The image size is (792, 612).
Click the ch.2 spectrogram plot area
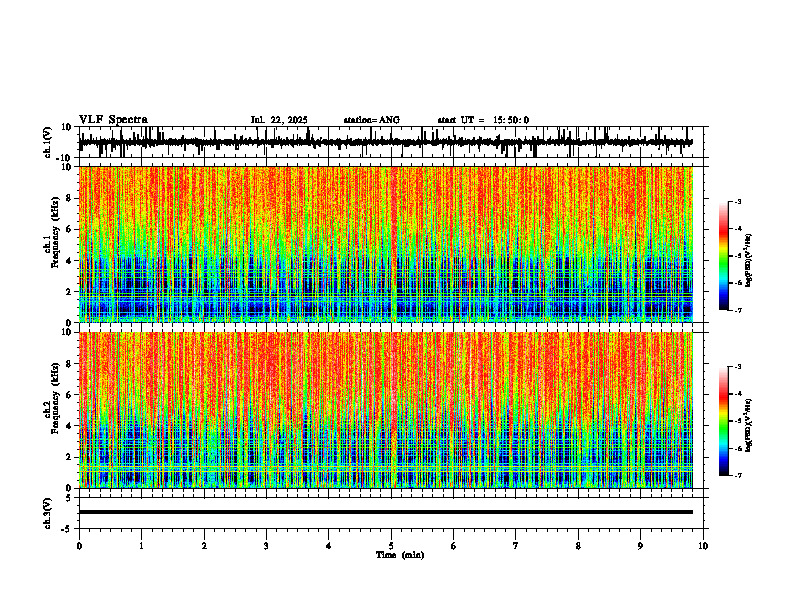pyautogui.click(x=386, y=410)
